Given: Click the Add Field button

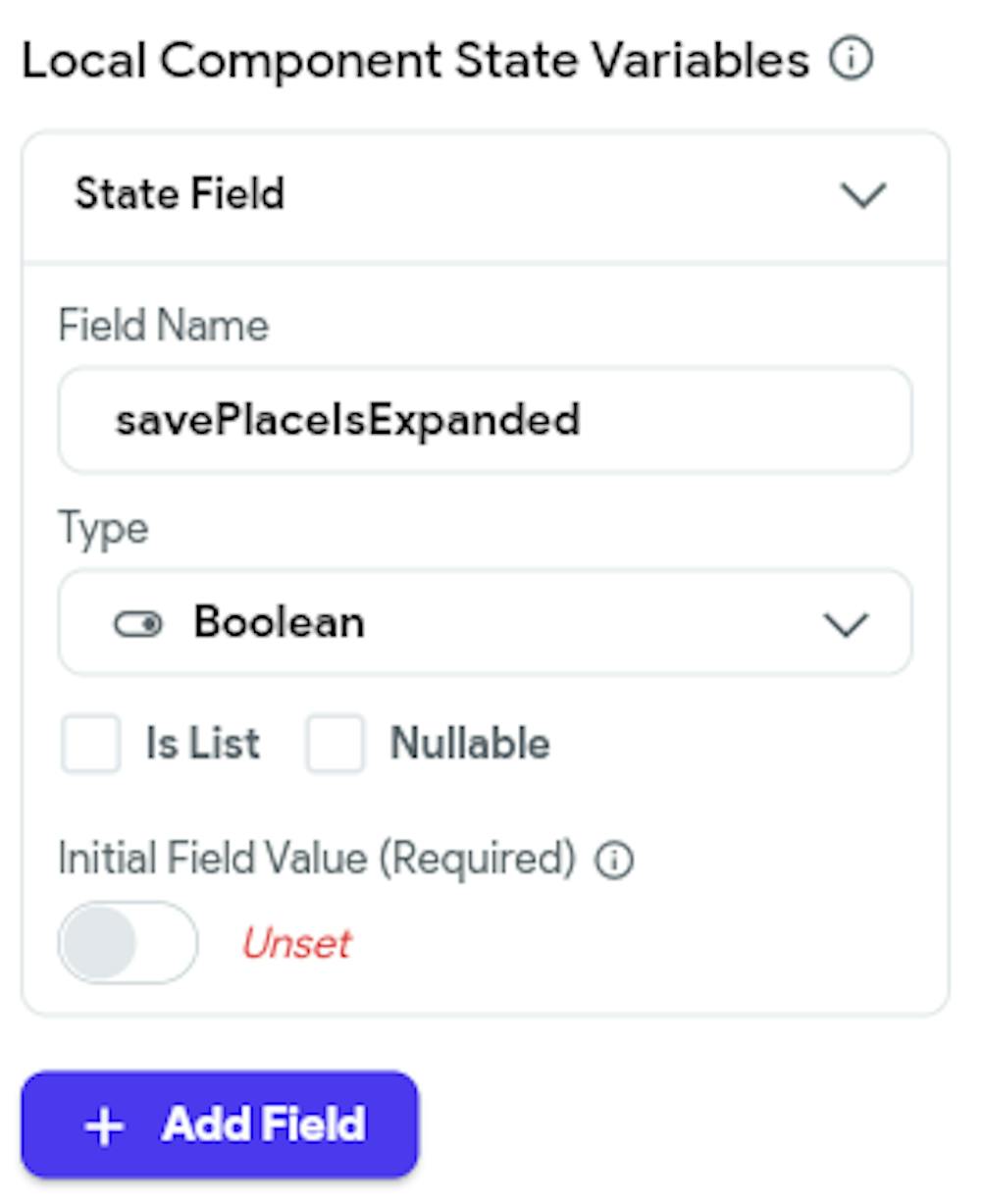Looking at the screenshot, I should click(220, 1125).
